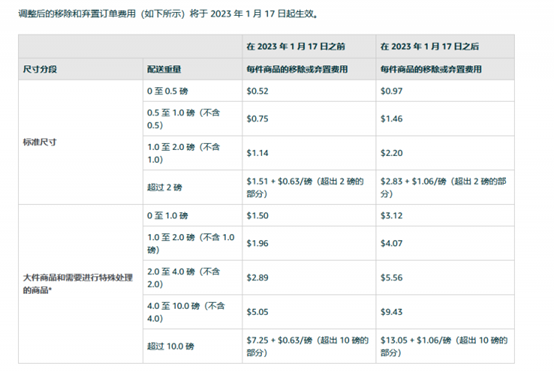Click the $5.05 fee value
Viewport: 554px width, 372px height.
[257, 312]
